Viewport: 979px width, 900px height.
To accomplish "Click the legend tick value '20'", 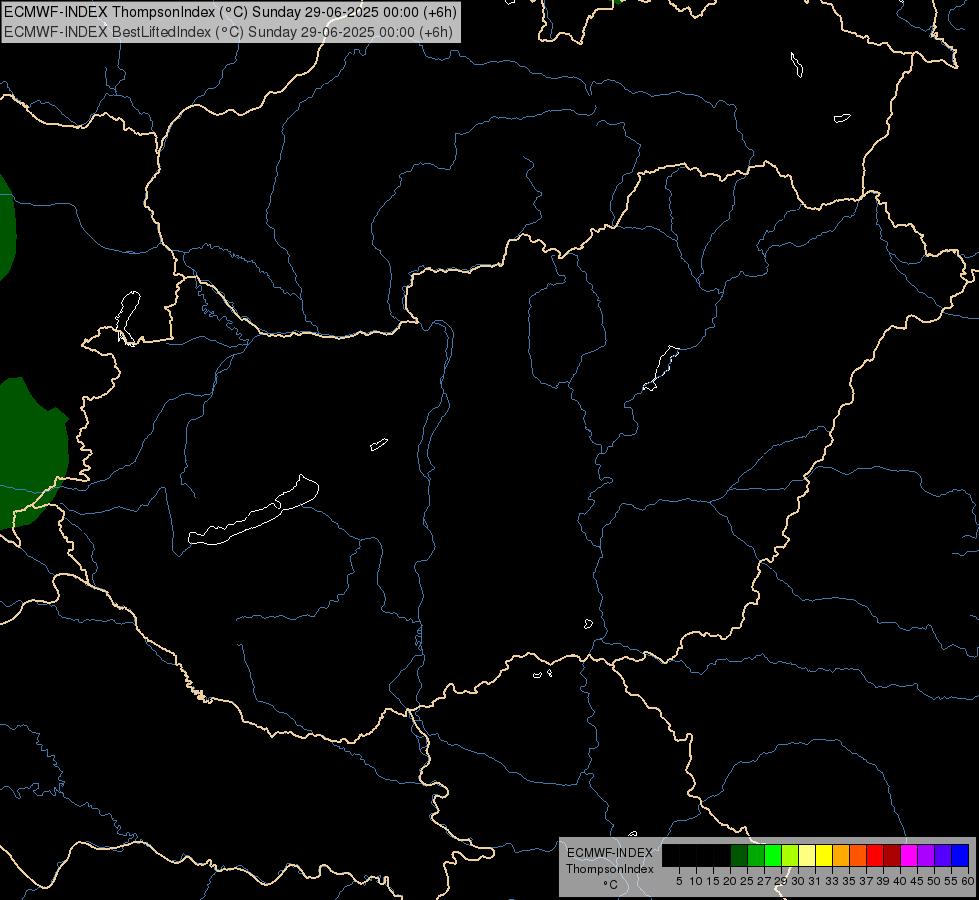I will [x=730, y=881].
